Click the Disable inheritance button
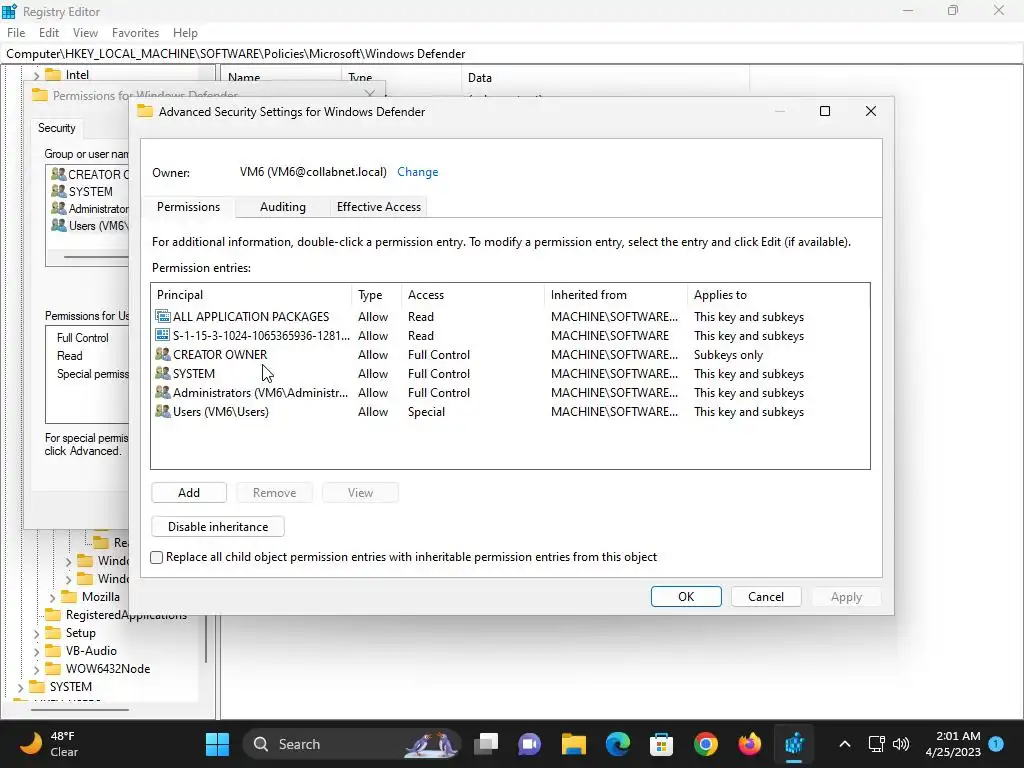Image resolution: width=1024 pixels, height=768 pixels. click(x=217, y=526)
